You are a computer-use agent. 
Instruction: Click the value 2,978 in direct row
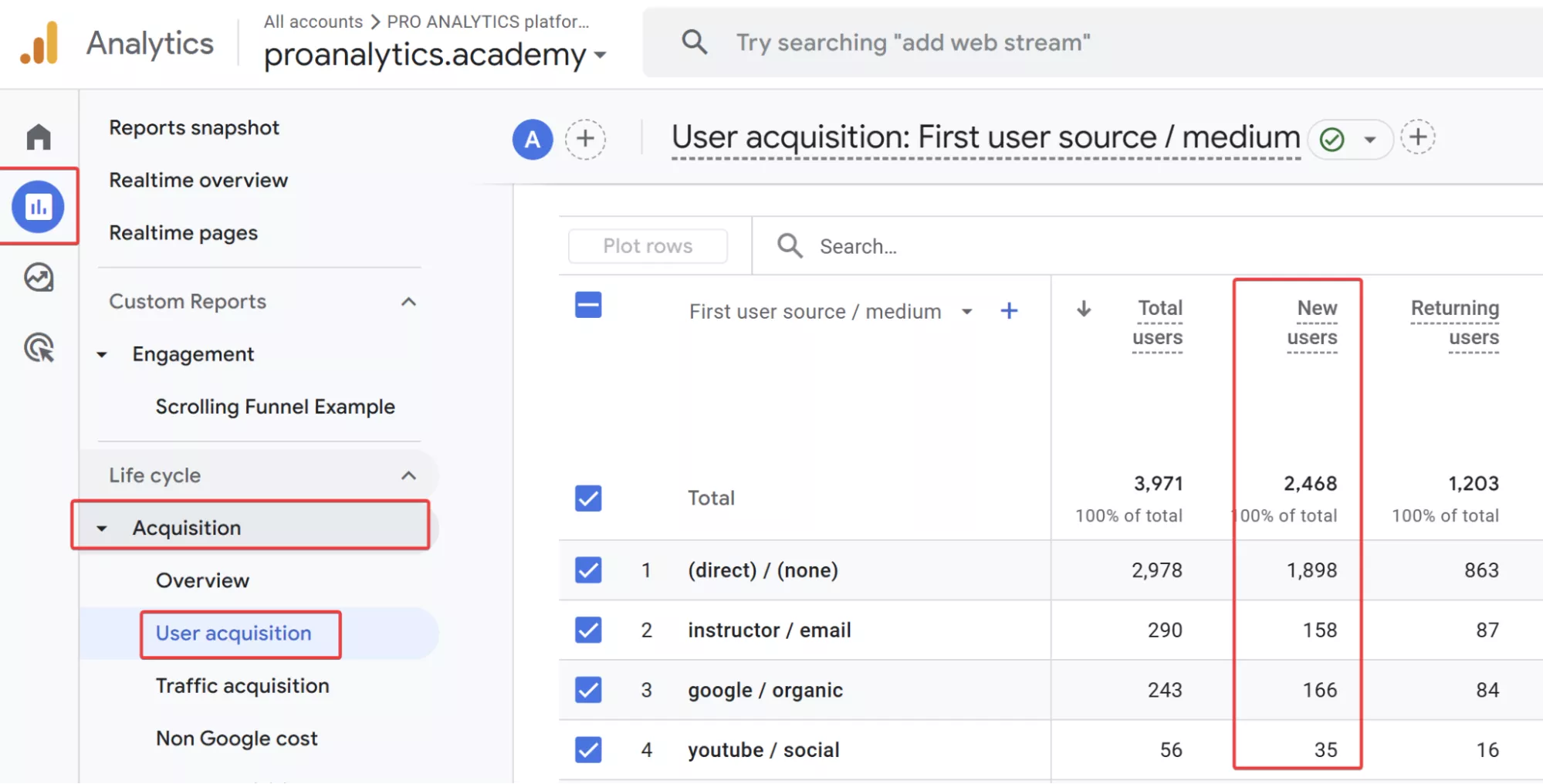[1157, 570]
